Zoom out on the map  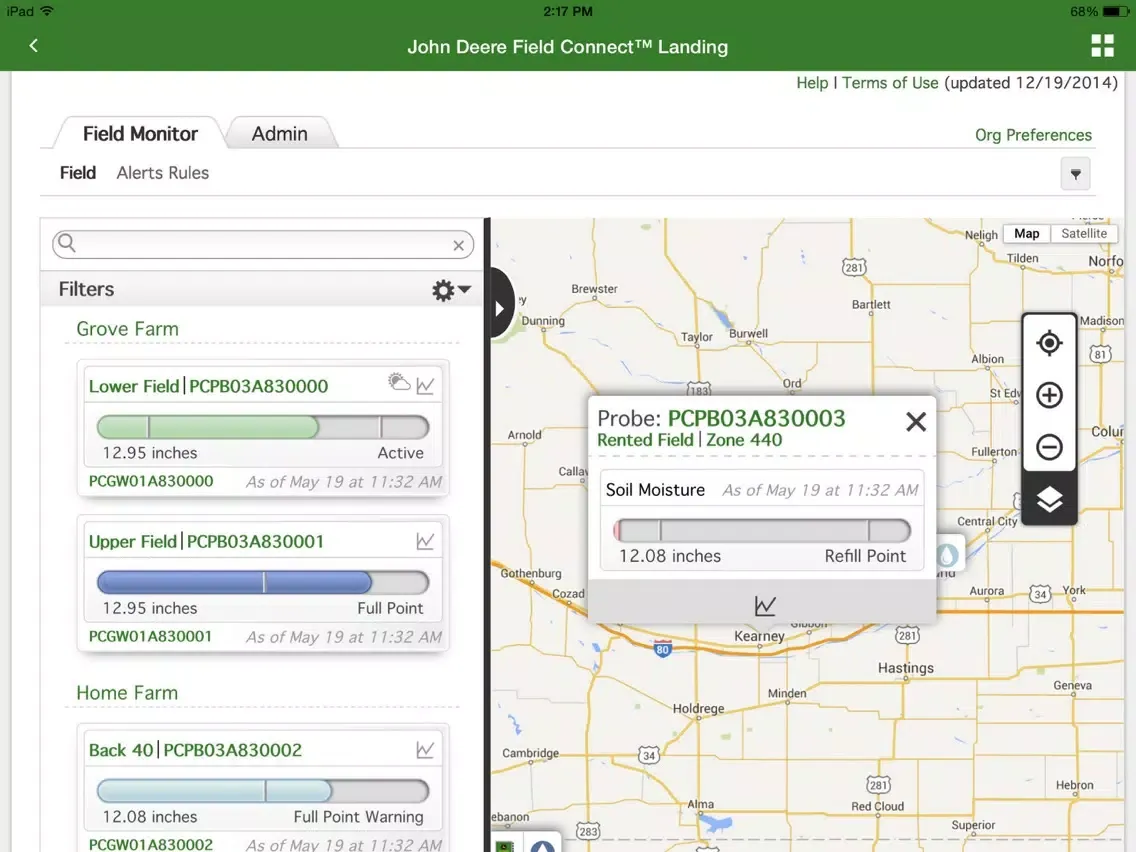[x=1049, y=446]
